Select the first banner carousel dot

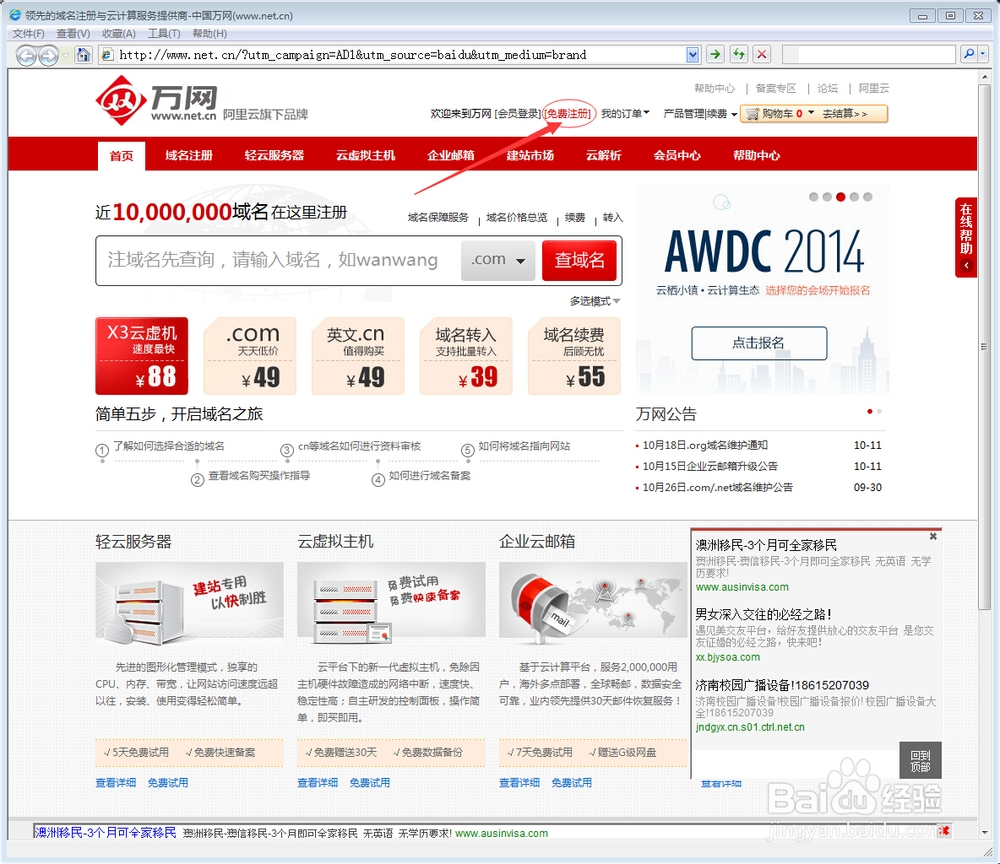click(813, 197)
